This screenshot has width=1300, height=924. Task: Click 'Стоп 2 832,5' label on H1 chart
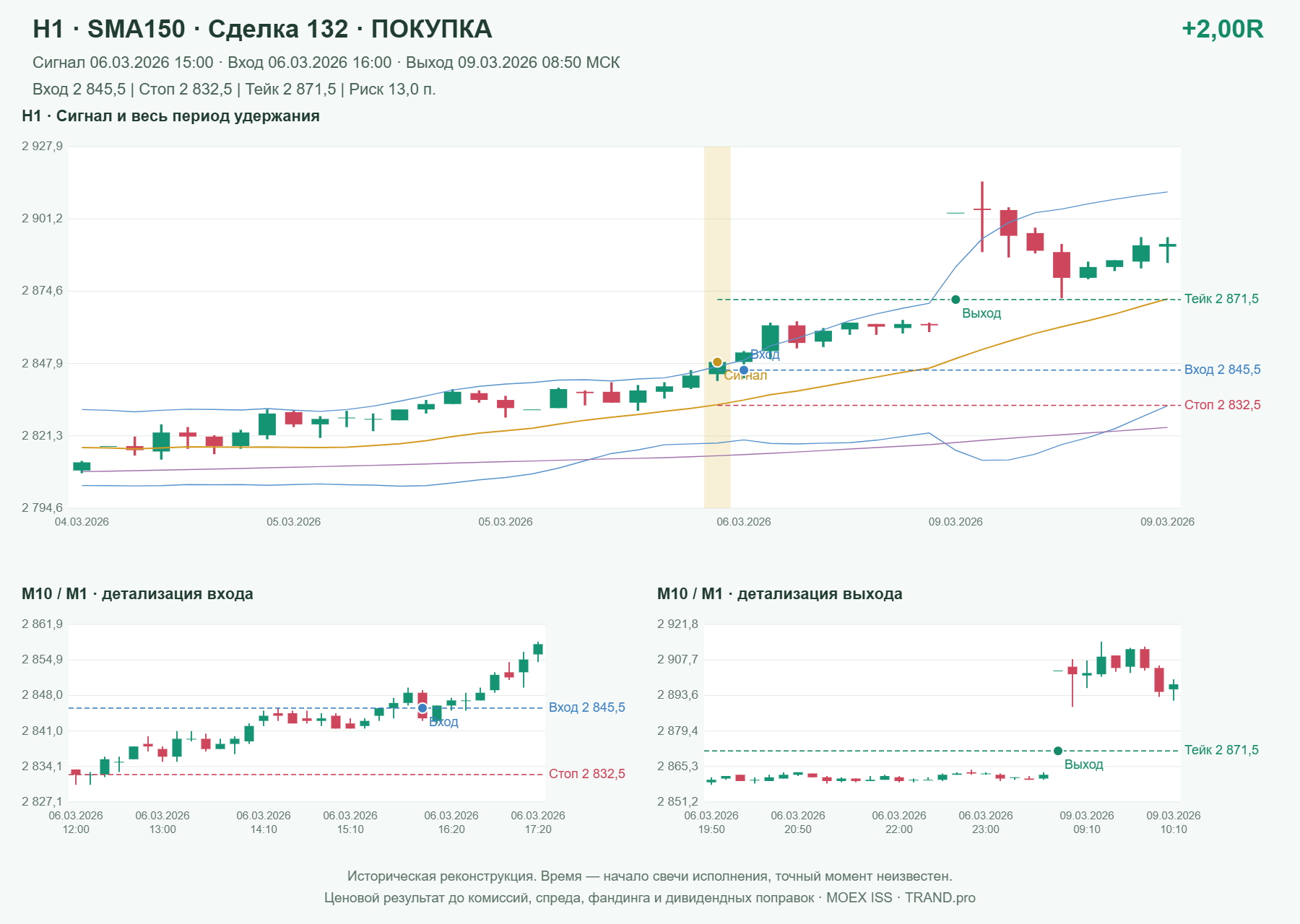tap(1222, 405)
